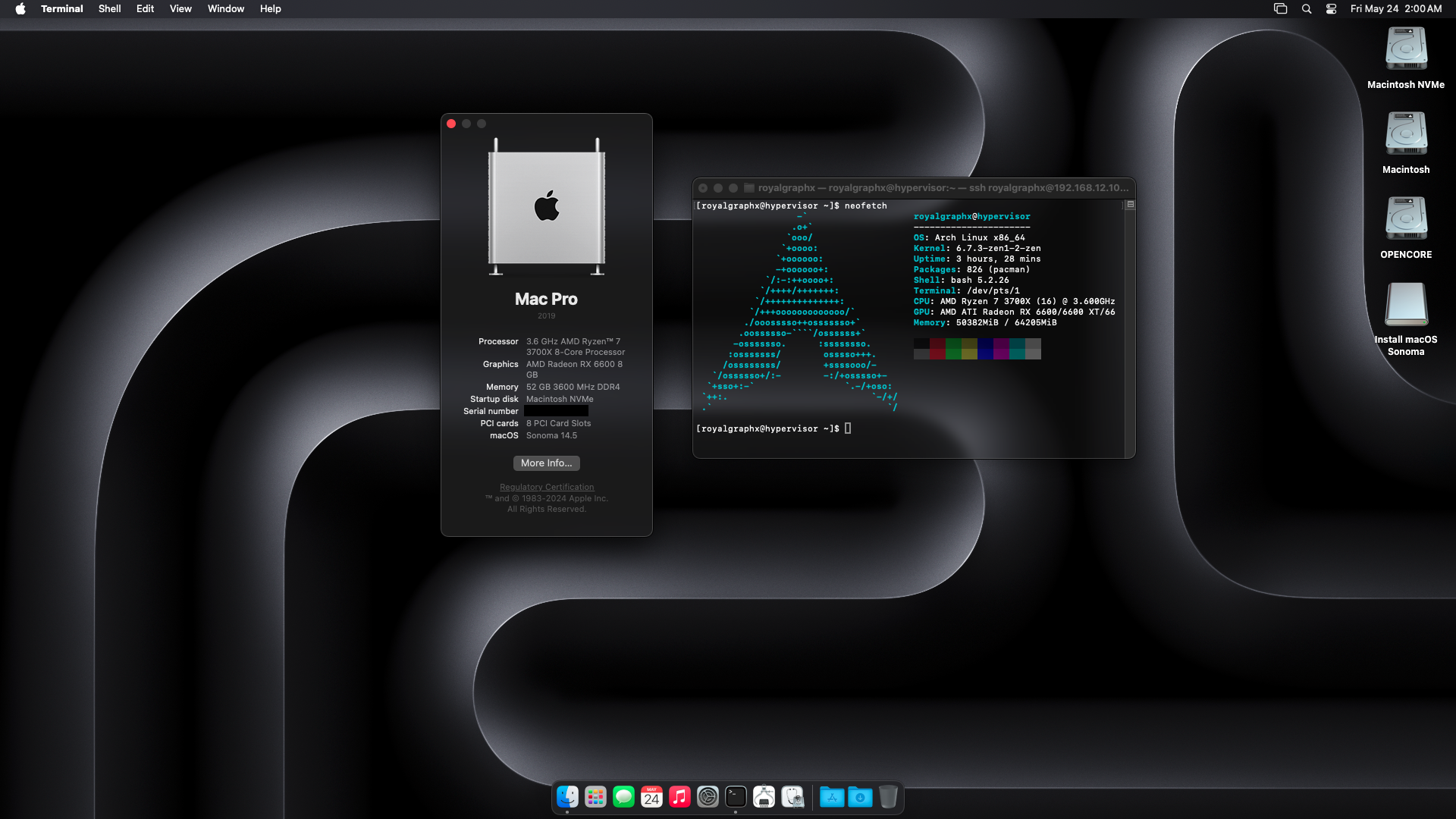The width and height of the screenshot is (1456, 819).
Task: Click the Terminal window title text
Action: [943, 188]
